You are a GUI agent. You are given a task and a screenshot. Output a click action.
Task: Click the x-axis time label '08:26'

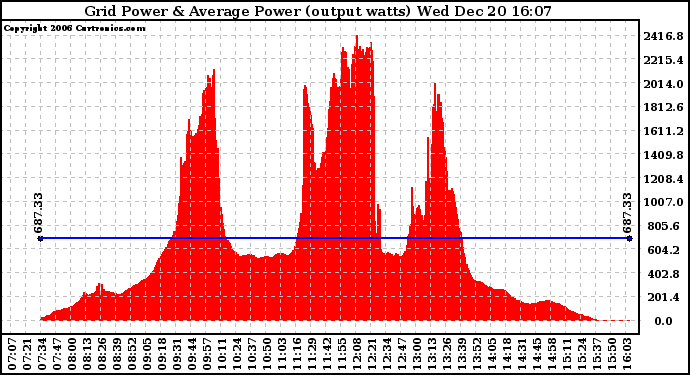coord(102,354)
